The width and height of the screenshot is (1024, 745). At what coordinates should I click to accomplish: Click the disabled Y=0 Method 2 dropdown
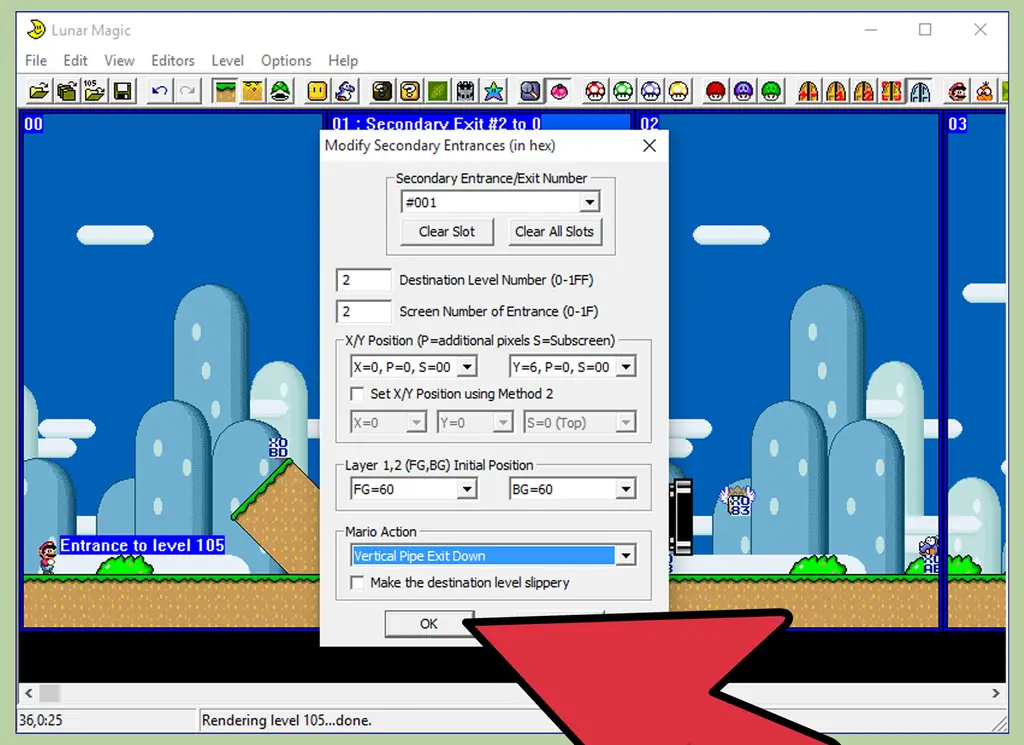coord(475,422)
